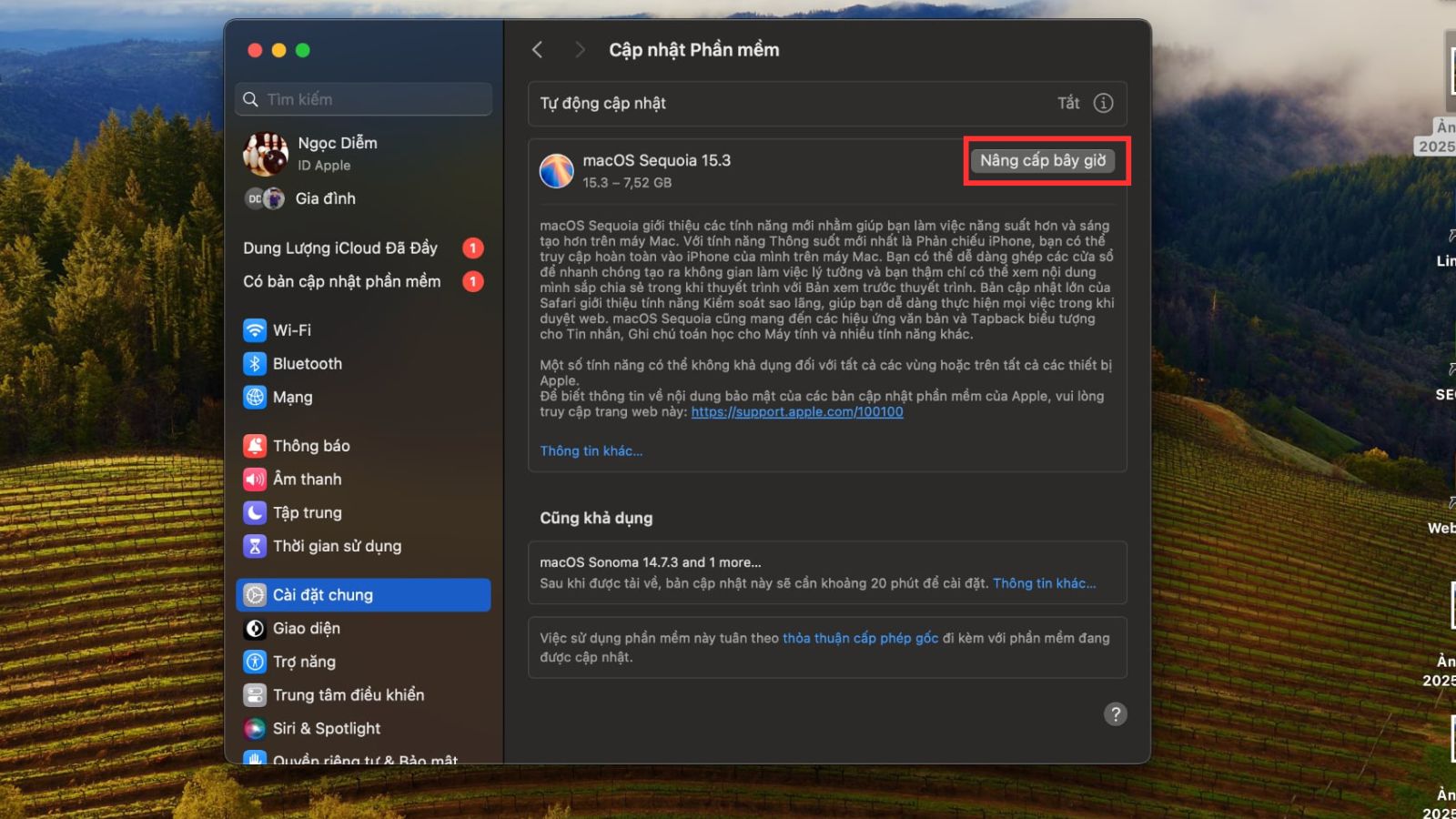Click the Gia đình family avatars icon
Viewport: 1456px width, 819px height.
coord(265,198)
